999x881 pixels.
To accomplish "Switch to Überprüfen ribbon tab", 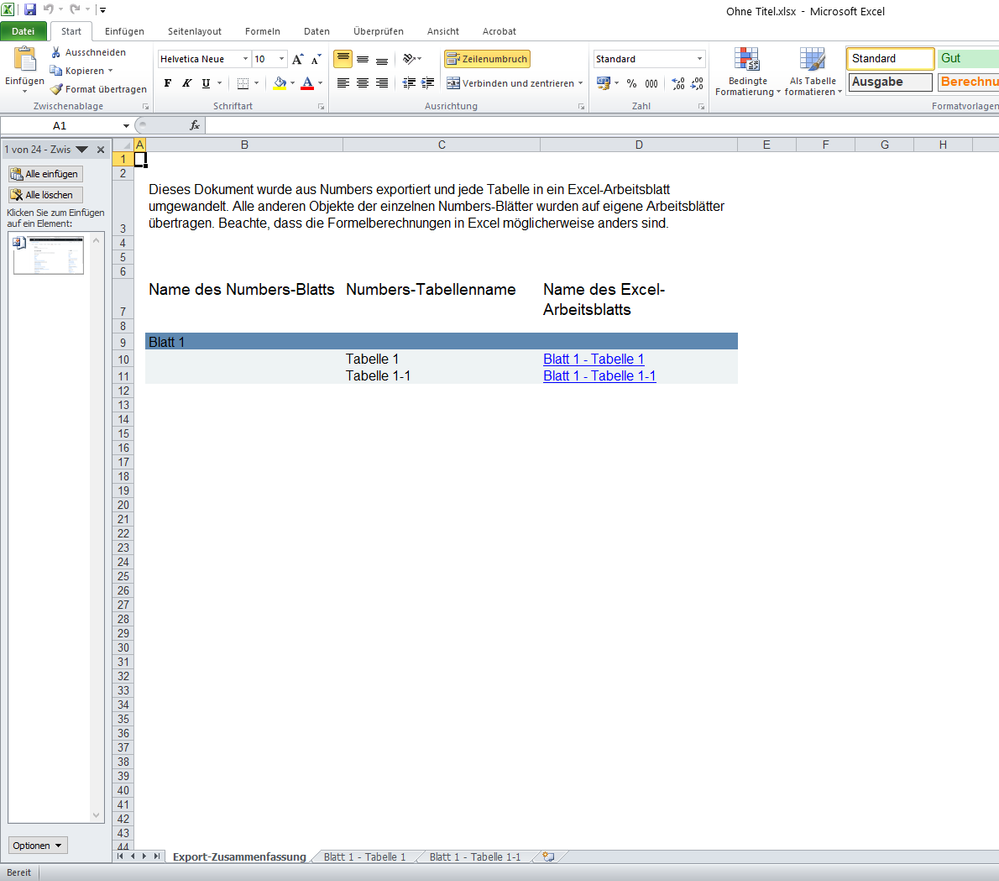I will click(x=378, y=31).
